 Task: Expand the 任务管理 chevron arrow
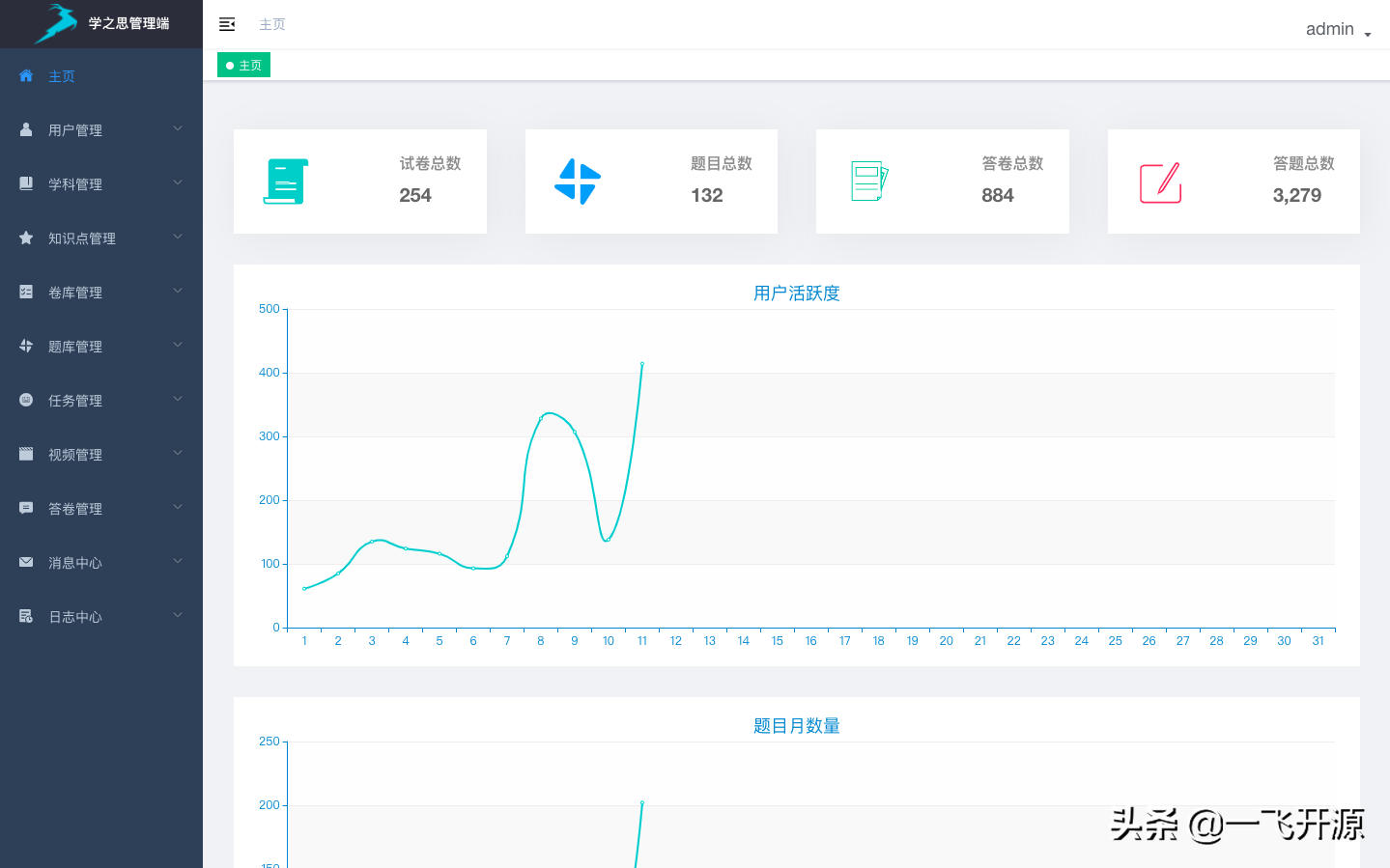tap(178, 399)
